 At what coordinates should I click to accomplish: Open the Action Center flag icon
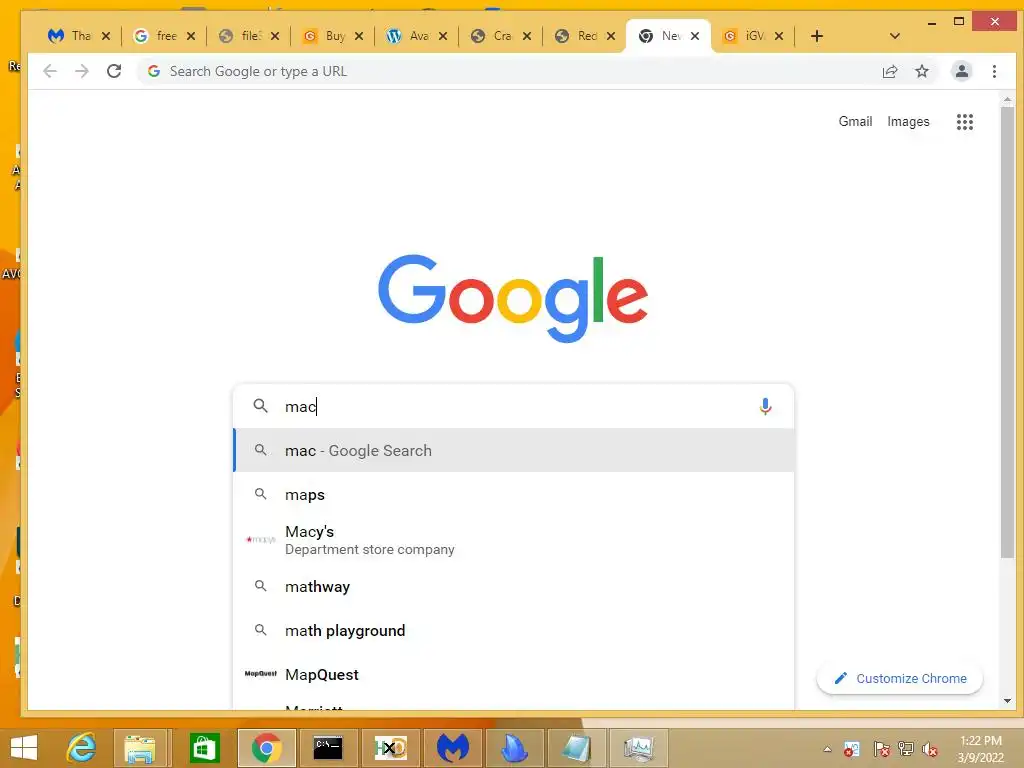click(x=881, y=749)
